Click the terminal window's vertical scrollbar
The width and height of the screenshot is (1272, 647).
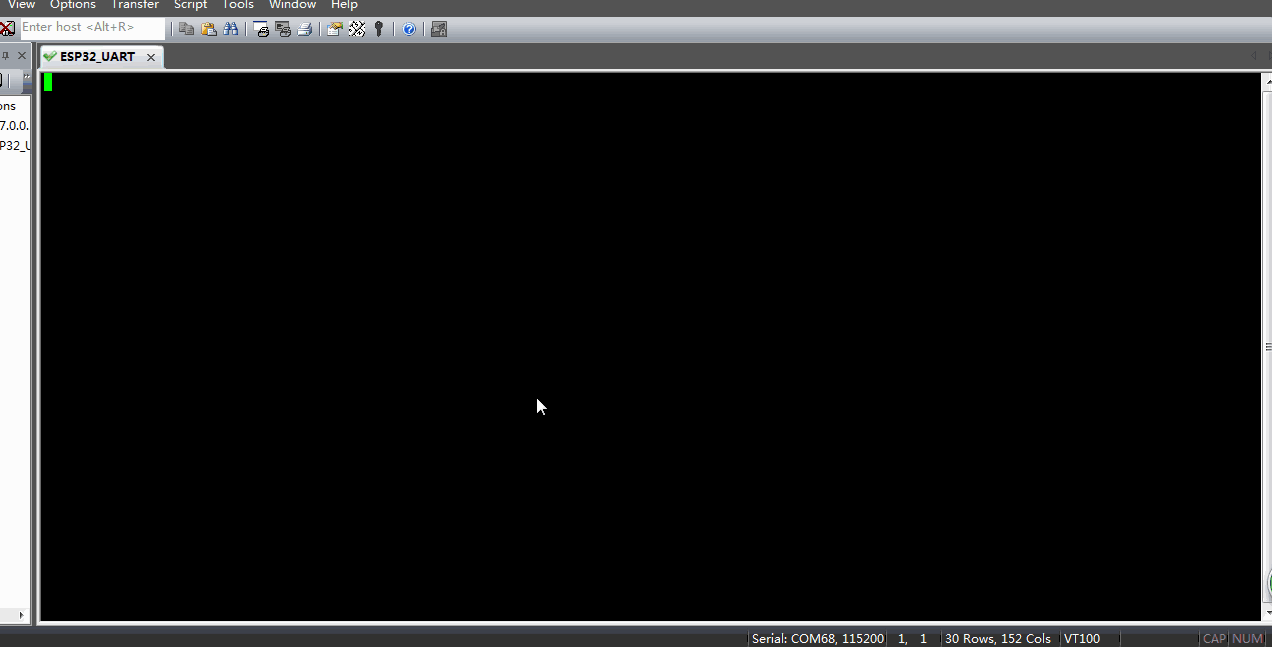pyautogui.click(x=1267, y=347)
